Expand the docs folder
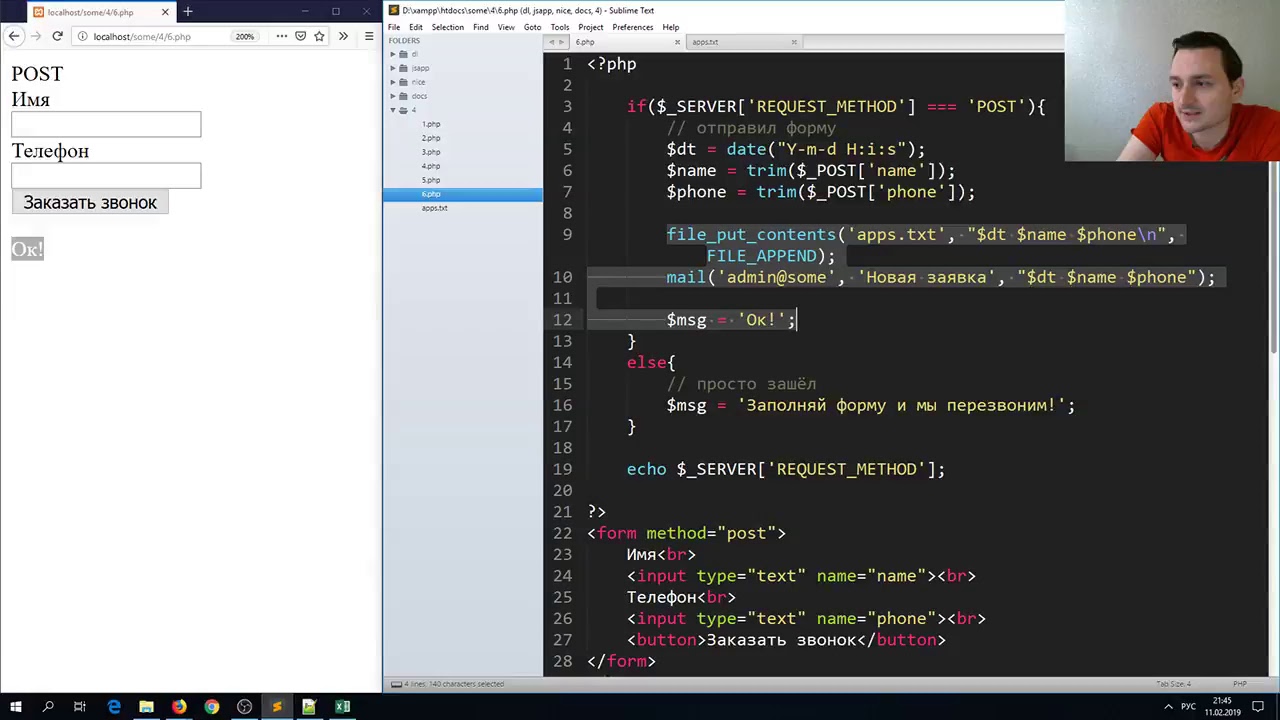The image size is (1280, 720). pyautogui.click(x=393, y=96)
